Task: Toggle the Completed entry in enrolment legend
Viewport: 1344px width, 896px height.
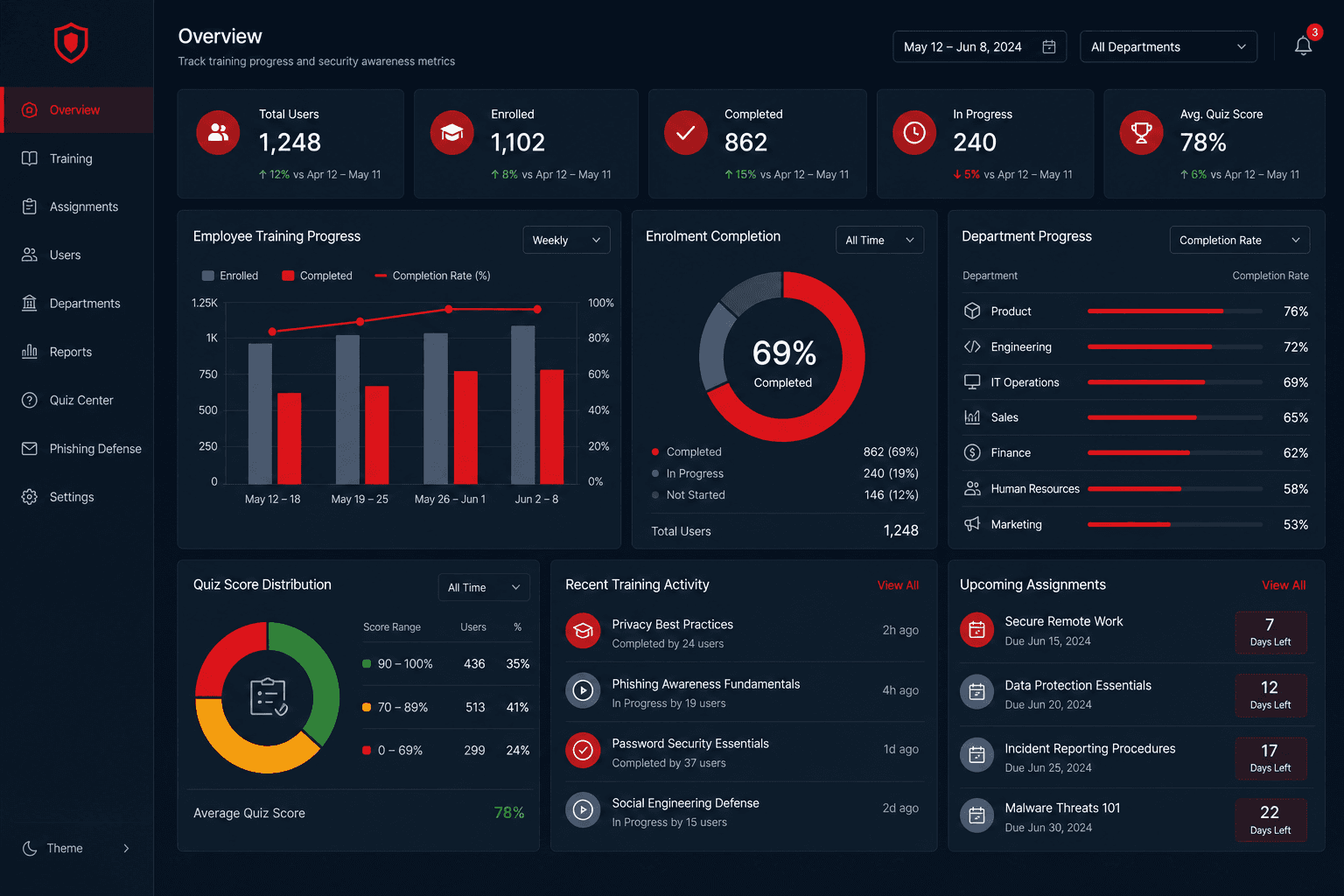Action: pos(687,451)
